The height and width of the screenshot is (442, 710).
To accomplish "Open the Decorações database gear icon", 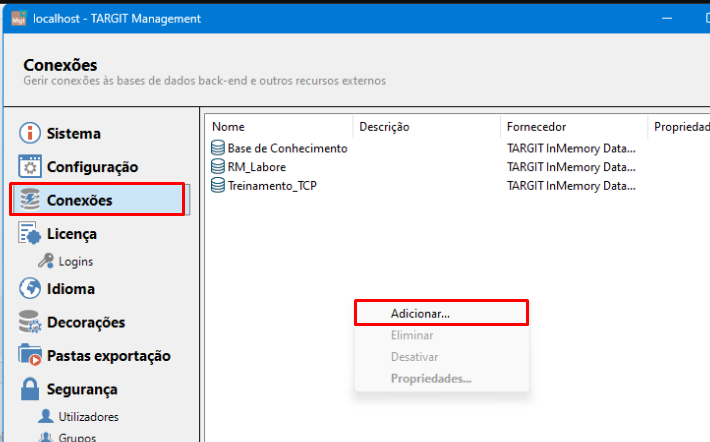I will pos(30,322).
